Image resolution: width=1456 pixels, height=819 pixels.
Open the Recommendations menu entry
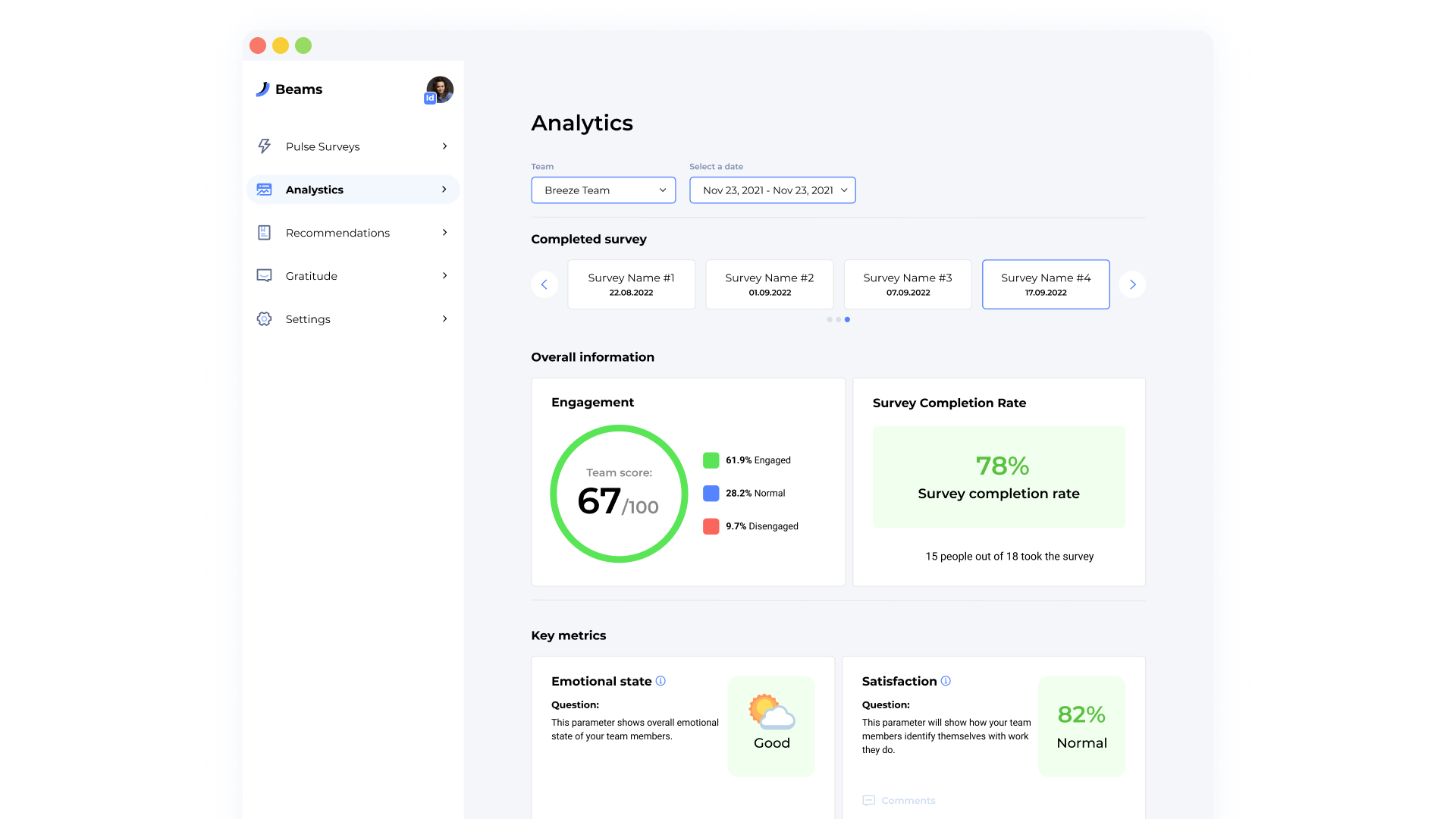(337, 232)
